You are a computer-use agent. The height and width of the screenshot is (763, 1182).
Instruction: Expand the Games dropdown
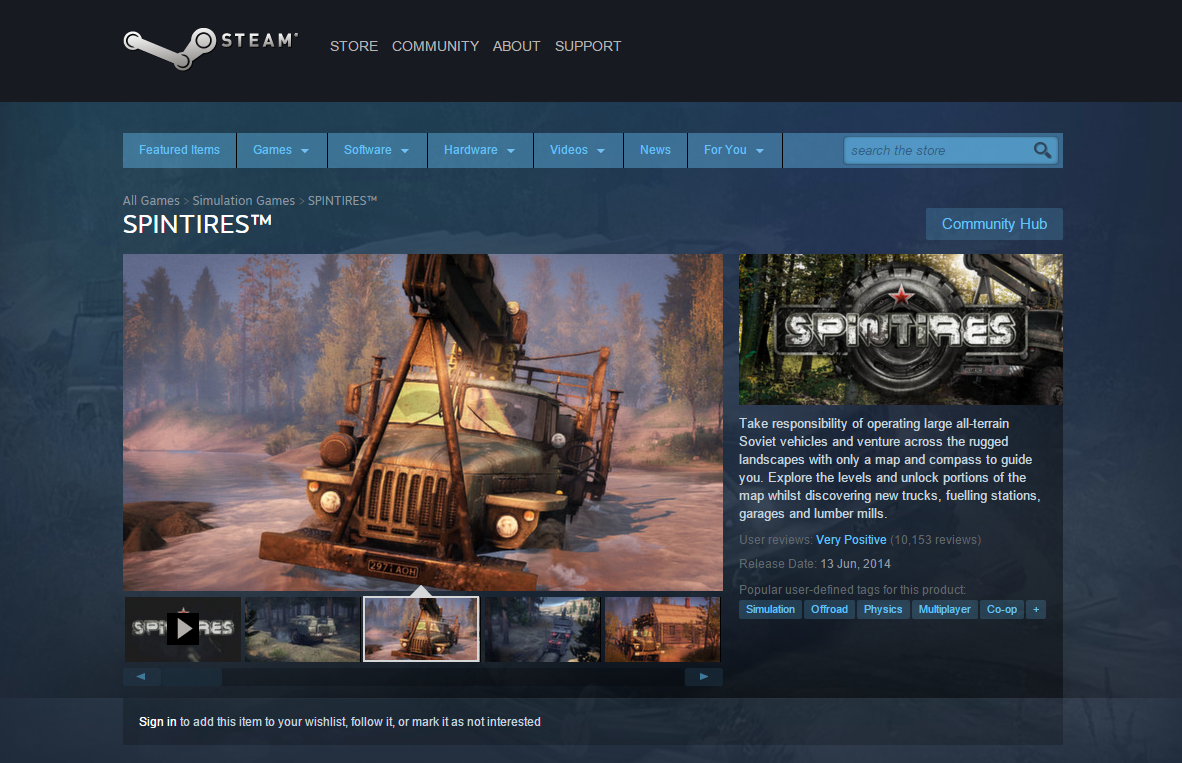click(x=281, y=150)
